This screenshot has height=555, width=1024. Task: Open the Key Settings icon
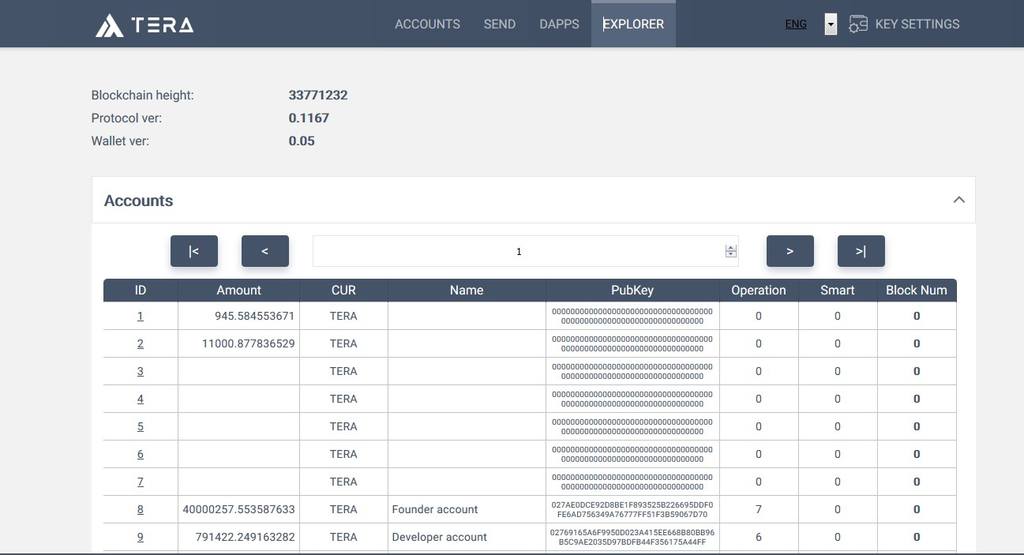tap(857, 24)
